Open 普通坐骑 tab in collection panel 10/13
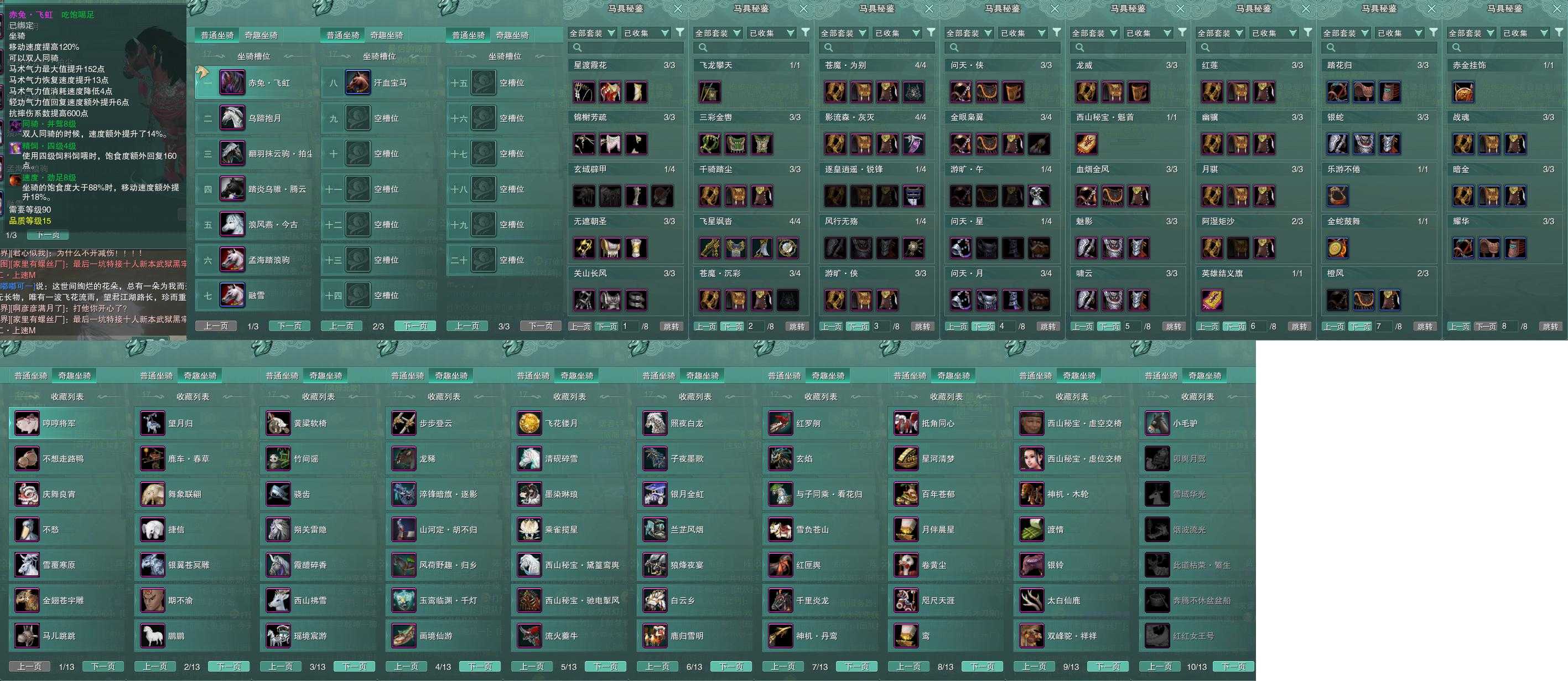 tap(1161, 376)
